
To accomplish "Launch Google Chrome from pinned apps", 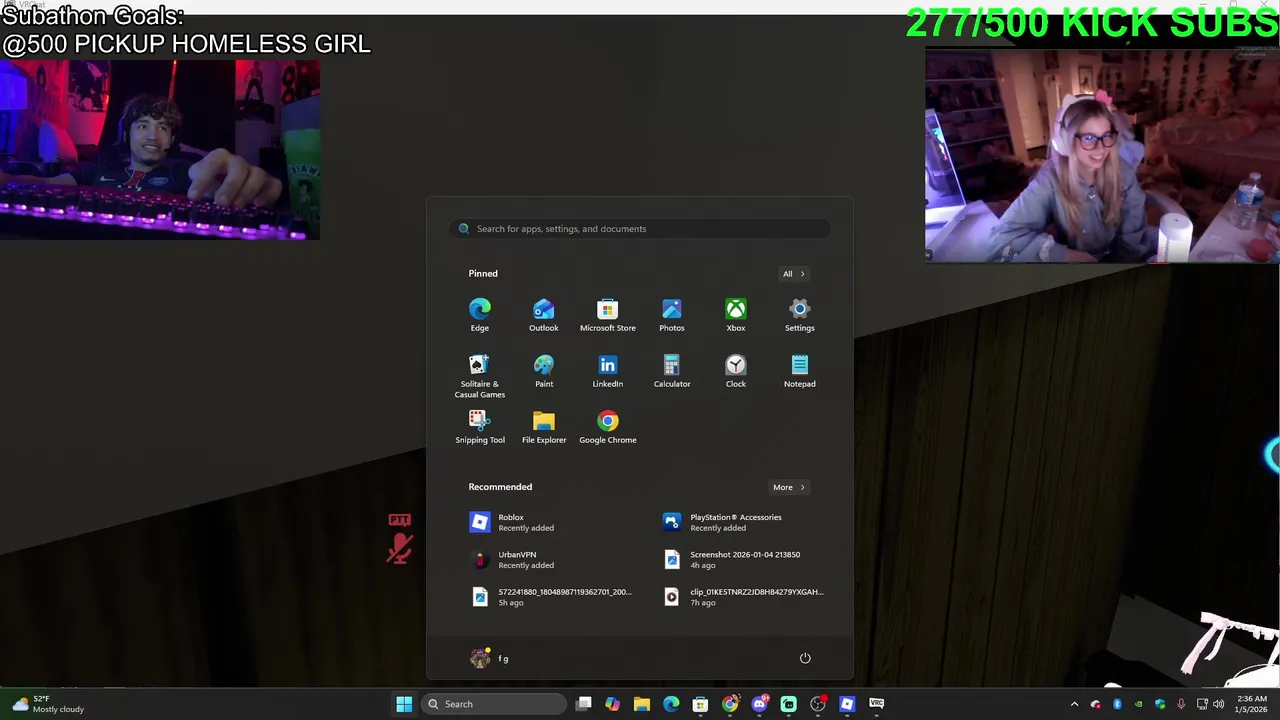I will (608, 427).
